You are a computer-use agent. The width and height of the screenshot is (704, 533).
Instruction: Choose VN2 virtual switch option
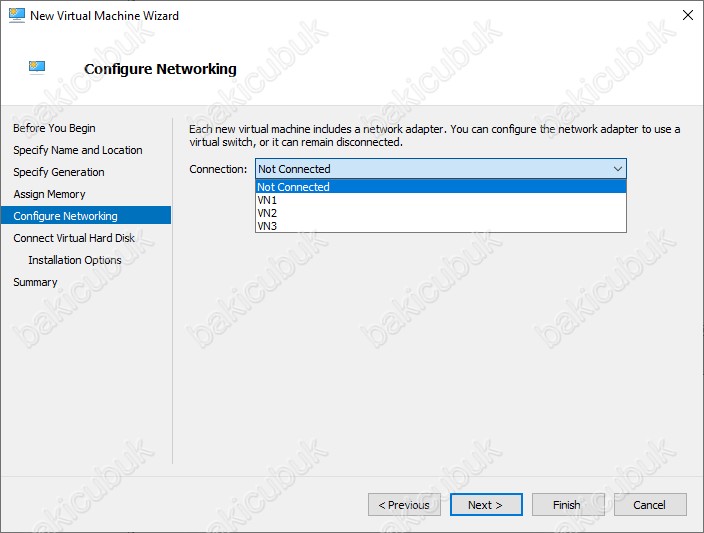440,213
